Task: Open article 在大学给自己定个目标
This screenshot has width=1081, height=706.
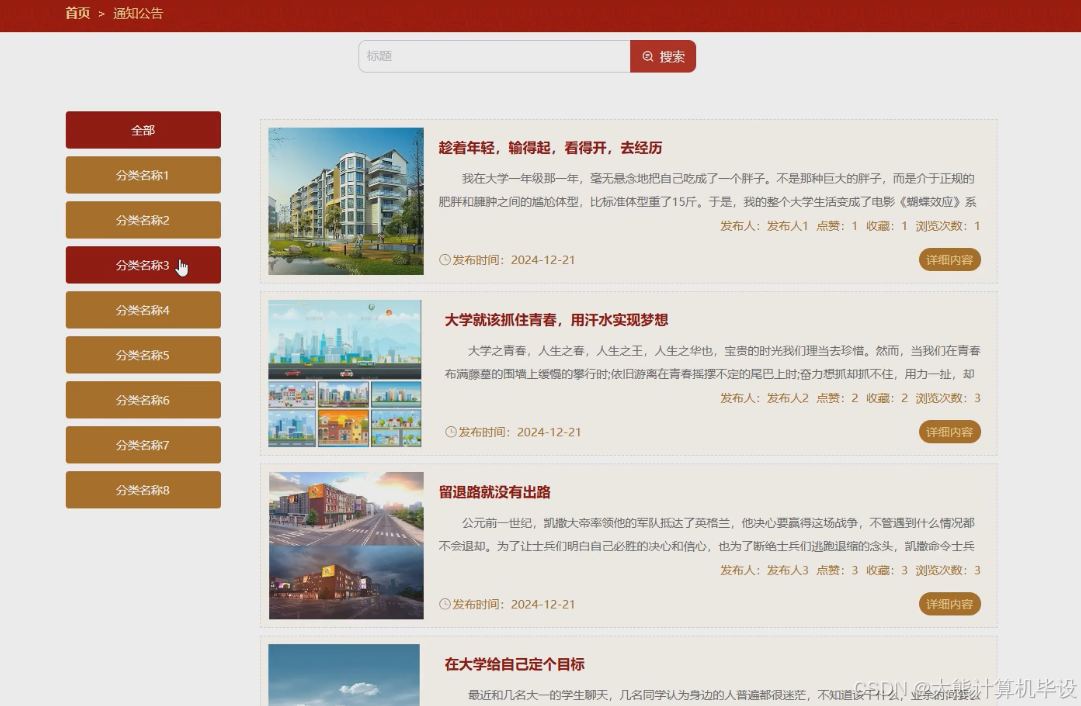Action: [x=514, y=664]
